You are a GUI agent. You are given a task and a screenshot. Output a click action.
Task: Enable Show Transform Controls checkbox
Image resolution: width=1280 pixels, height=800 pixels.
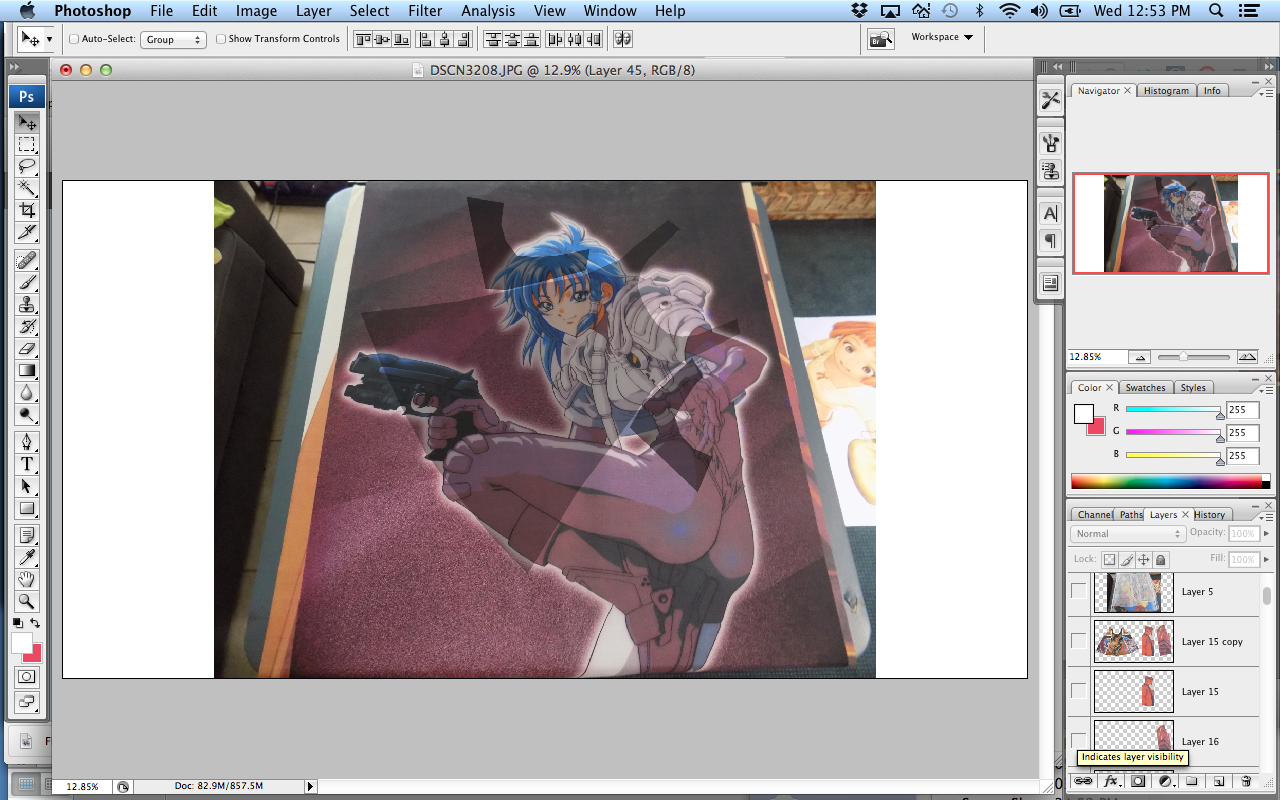221,39
